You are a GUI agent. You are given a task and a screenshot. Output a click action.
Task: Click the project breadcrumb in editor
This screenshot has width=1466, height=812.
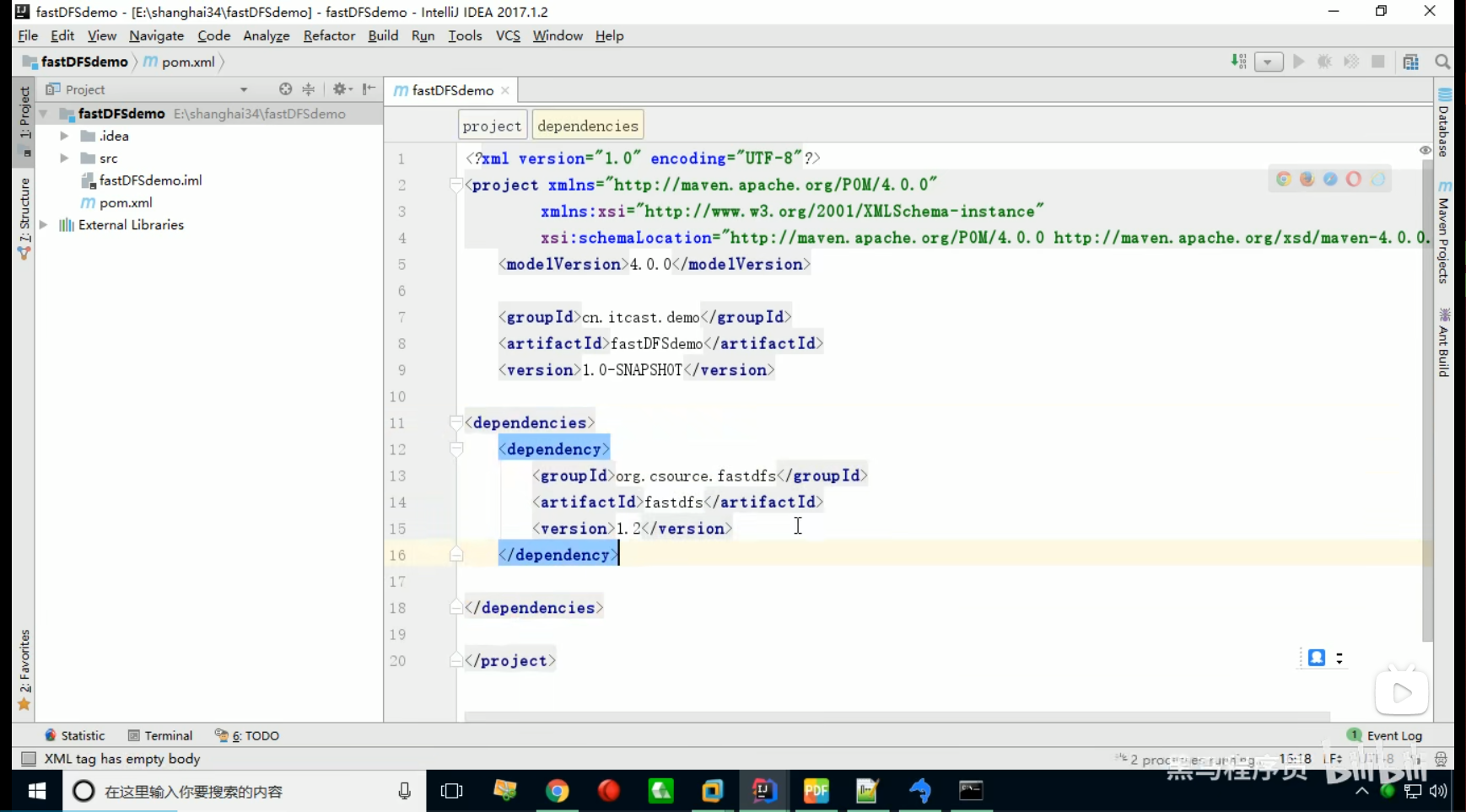tap(492, 126)
